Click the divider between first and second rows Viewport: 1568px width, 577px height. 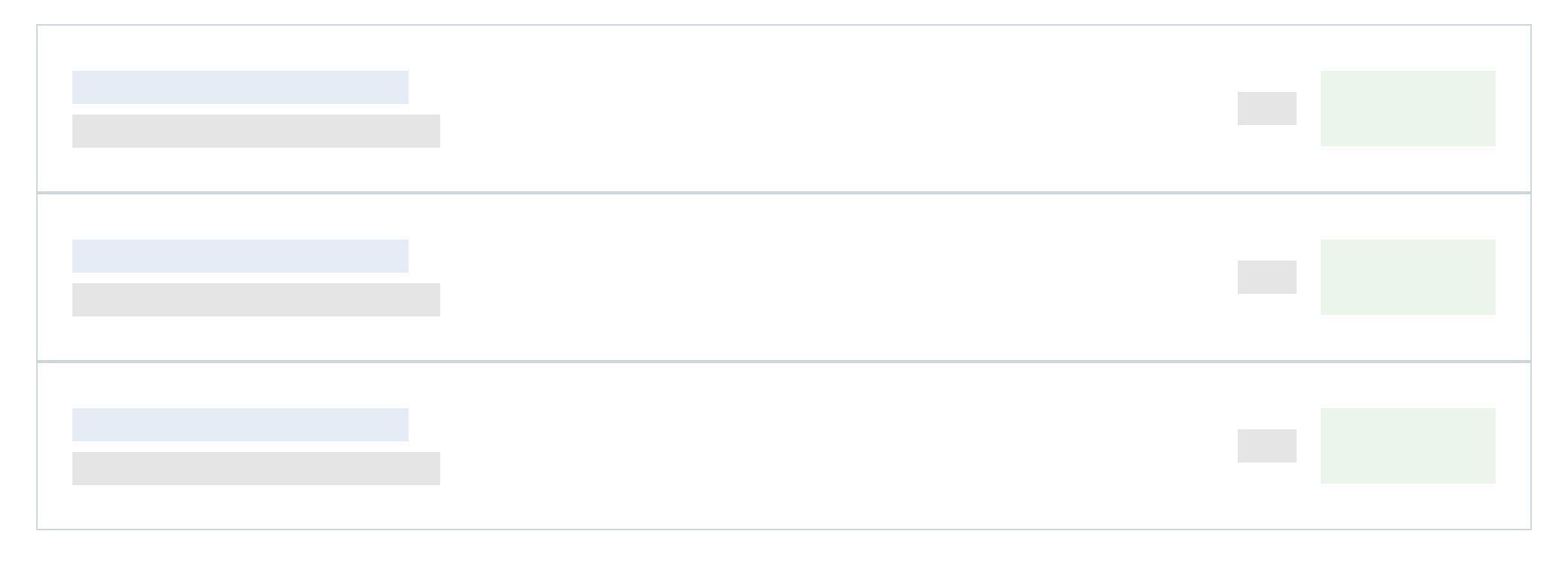click(x=784, y=193)
